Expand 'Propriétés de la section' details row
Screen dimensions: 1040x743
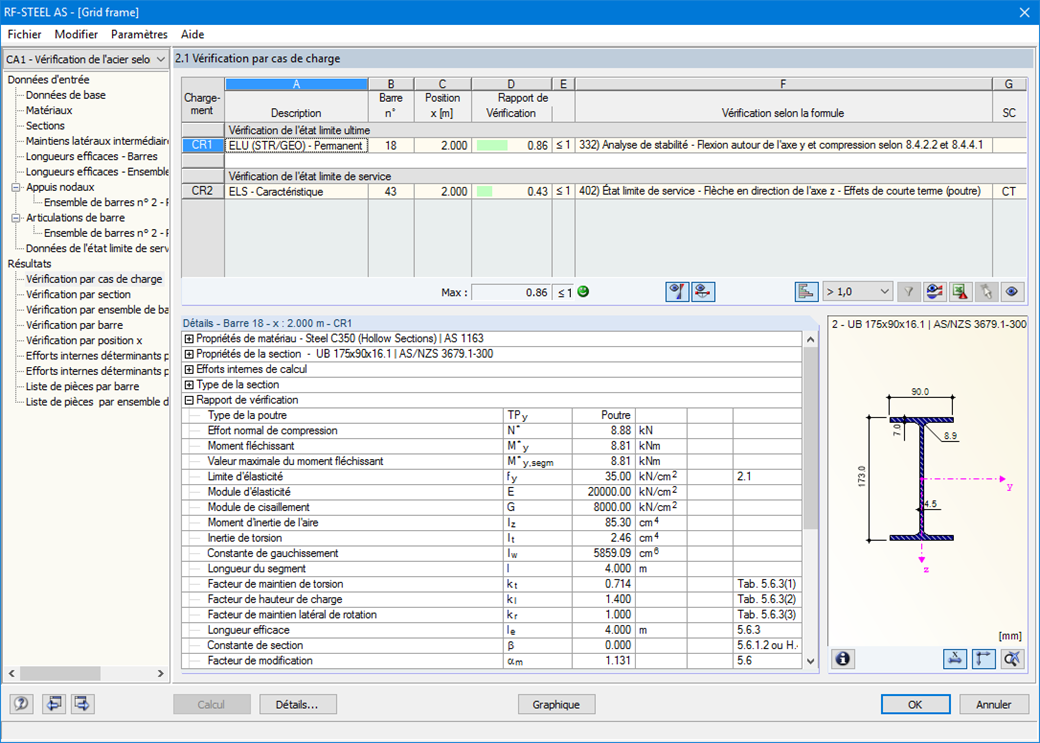189,354
